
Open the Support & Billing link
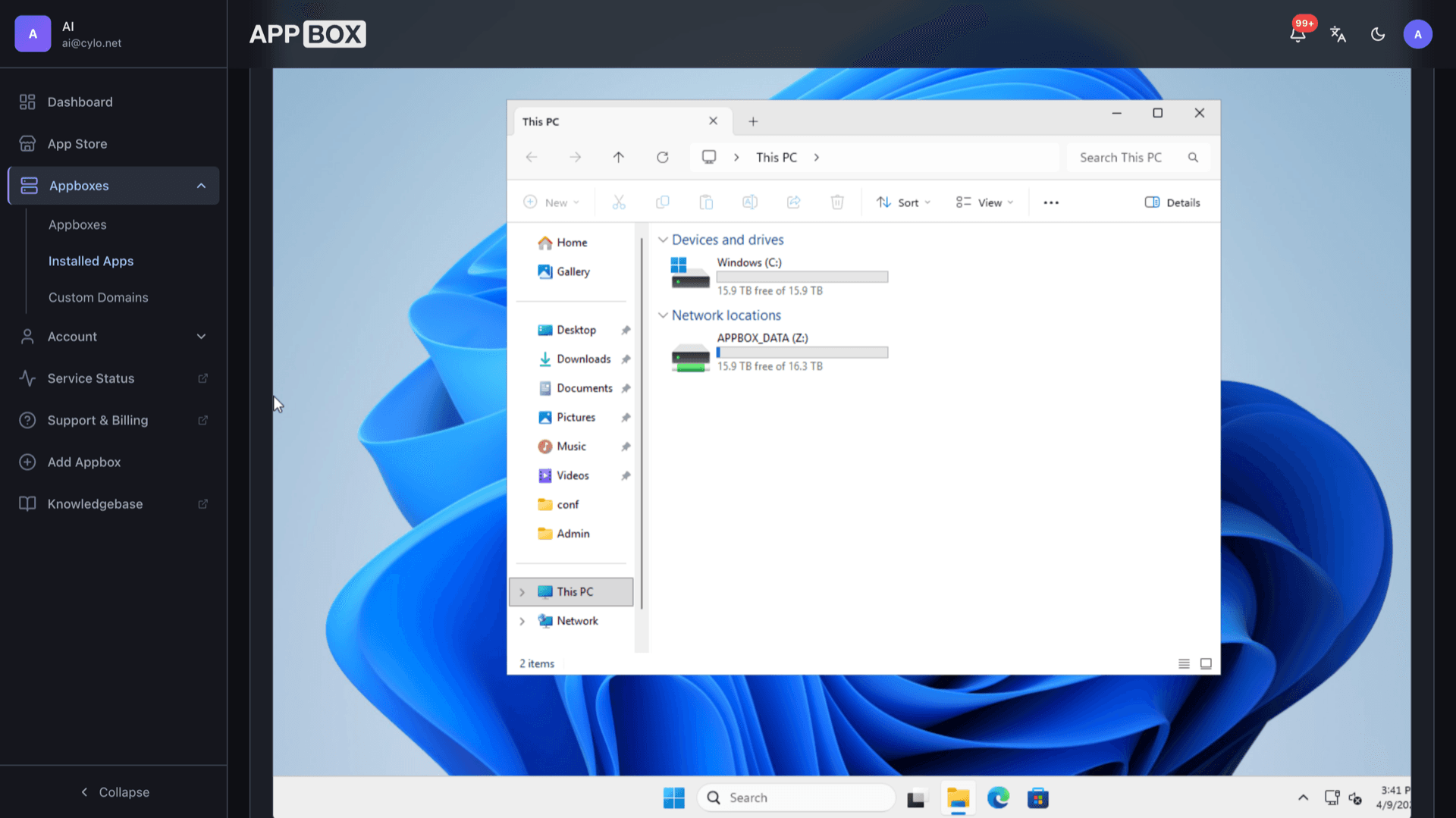click(114, 420)
